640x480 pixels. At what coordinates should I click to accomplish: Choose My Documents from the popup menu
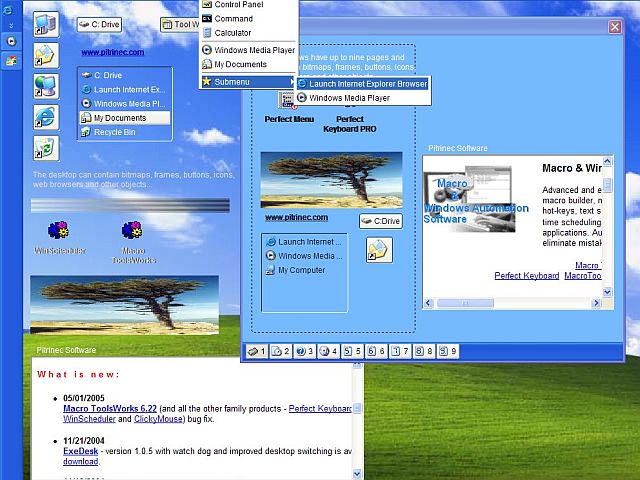click(x=248, y=64)
